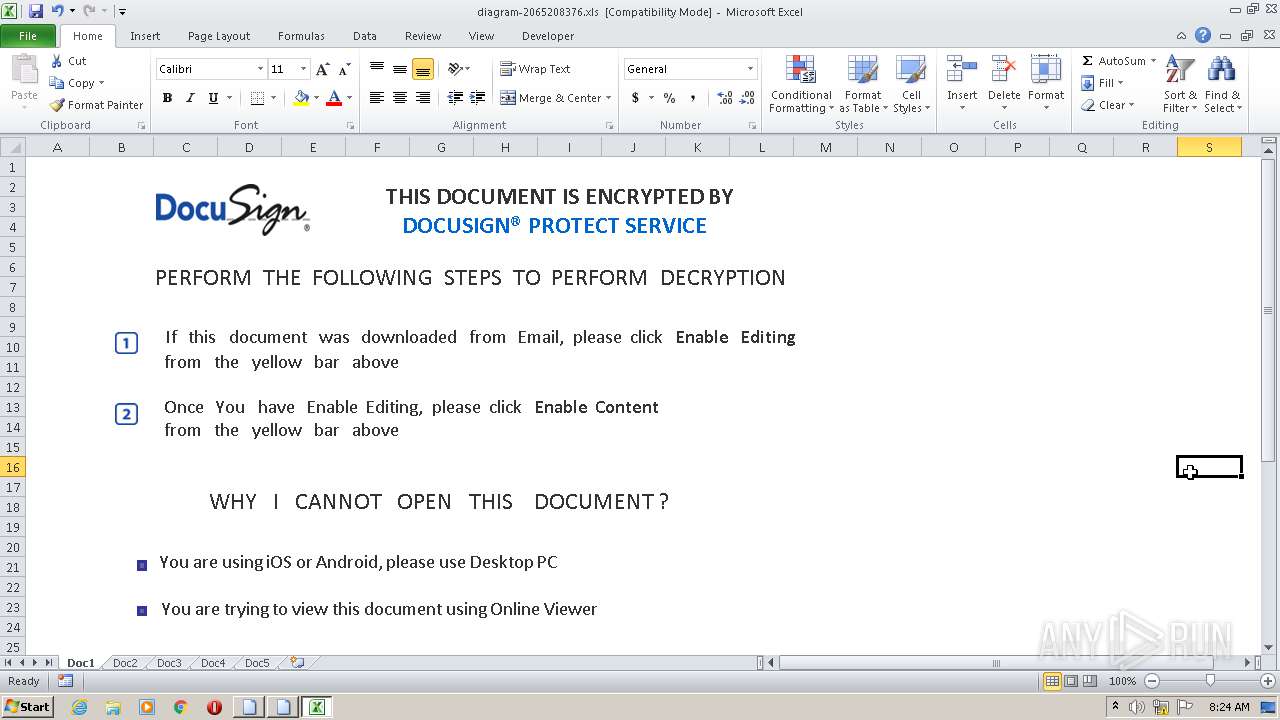Switch to the Formulas tab
Viewport: 1280px width, 720px height.
301,36
